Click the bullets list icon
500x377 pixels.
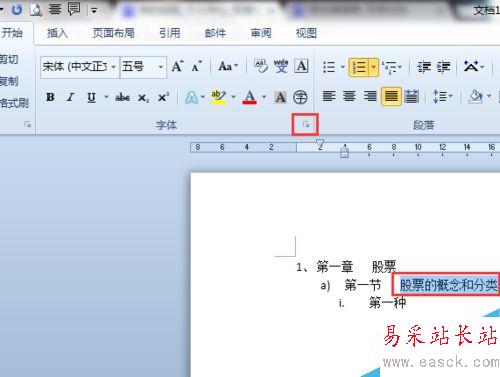point(329,67)
